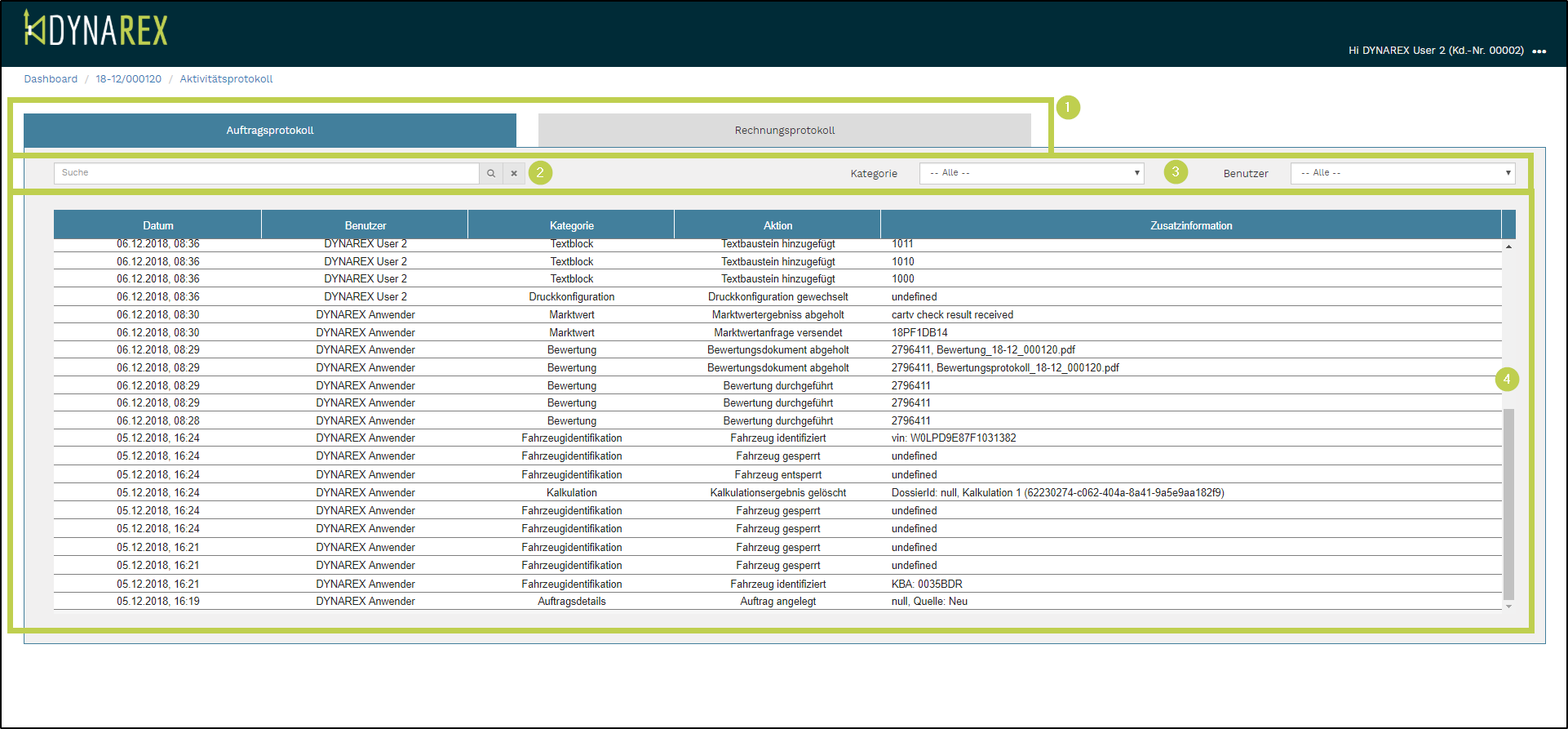Clear the search with the x icon
Viewport: 1568px width, 729px height.
(514, 173)
